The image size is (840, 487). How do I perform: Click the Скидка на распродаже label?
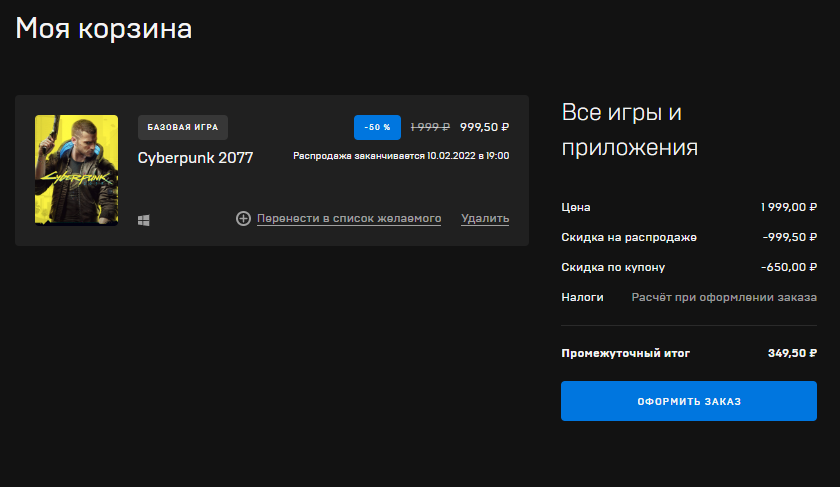[x=629, y=237]
